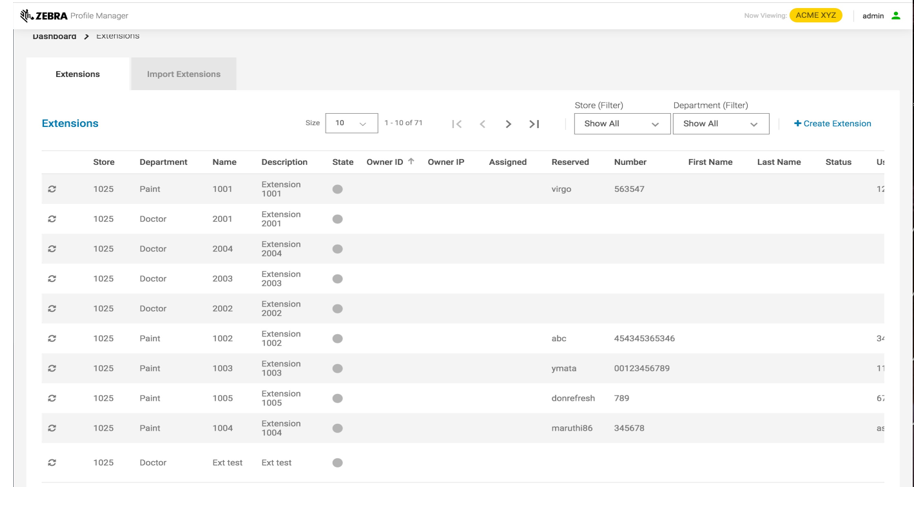Click the state indicator for extension 1001
The width and height of the screenshot is (917, 507).
click(337, 189)
